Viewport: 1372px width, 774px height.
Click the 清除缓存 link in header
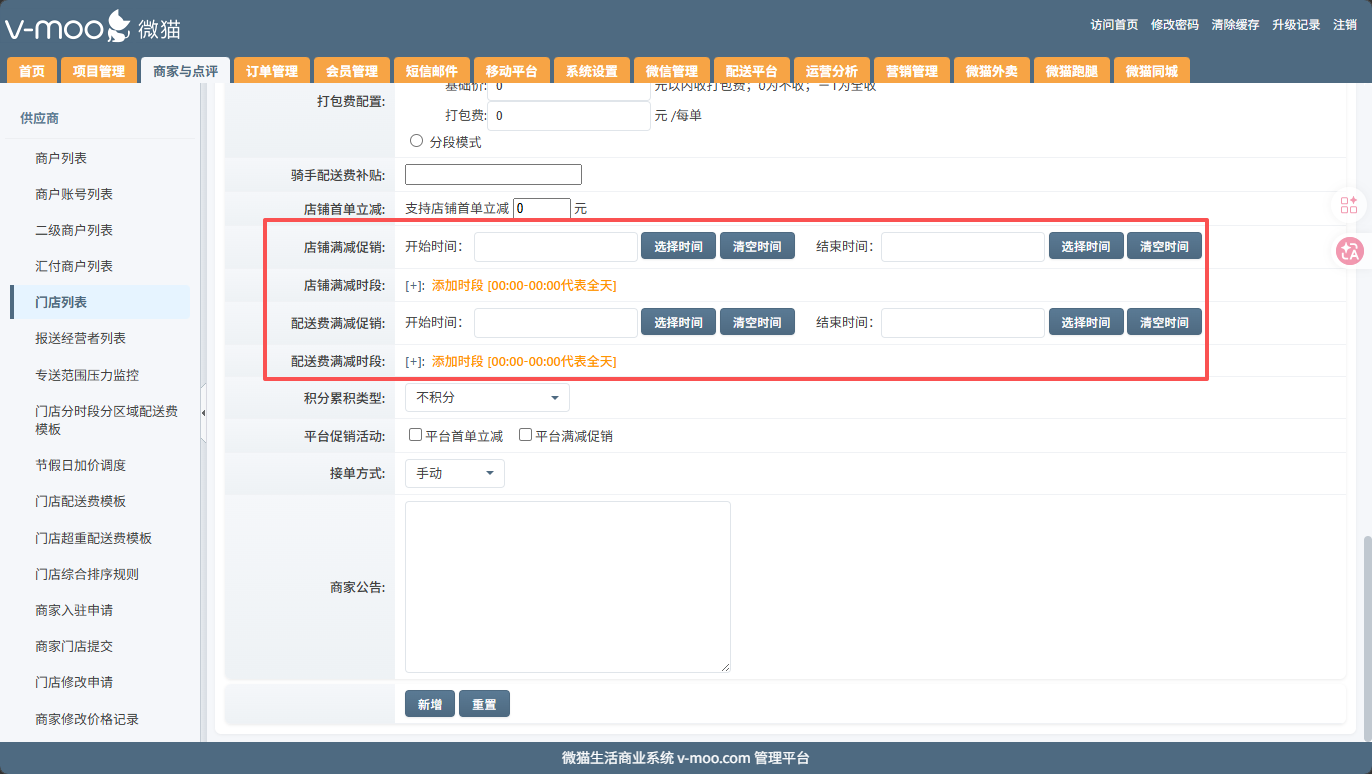click(1235, 25)
